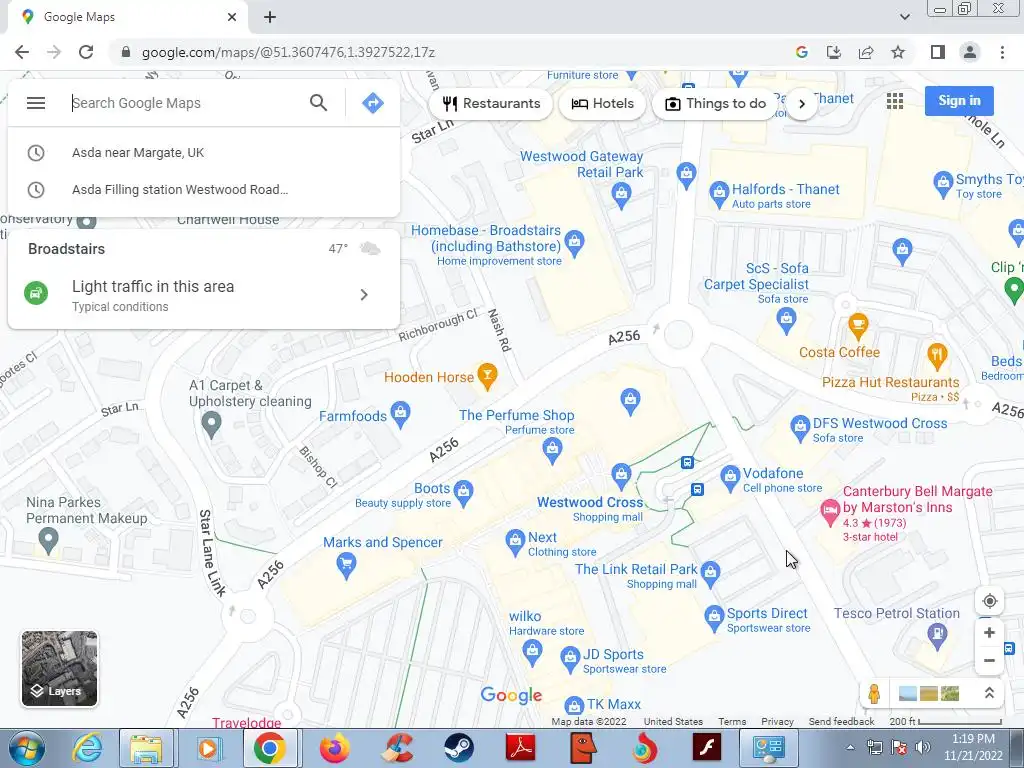
Task: Filter the map by Hotels
Action: pos(602,103)
